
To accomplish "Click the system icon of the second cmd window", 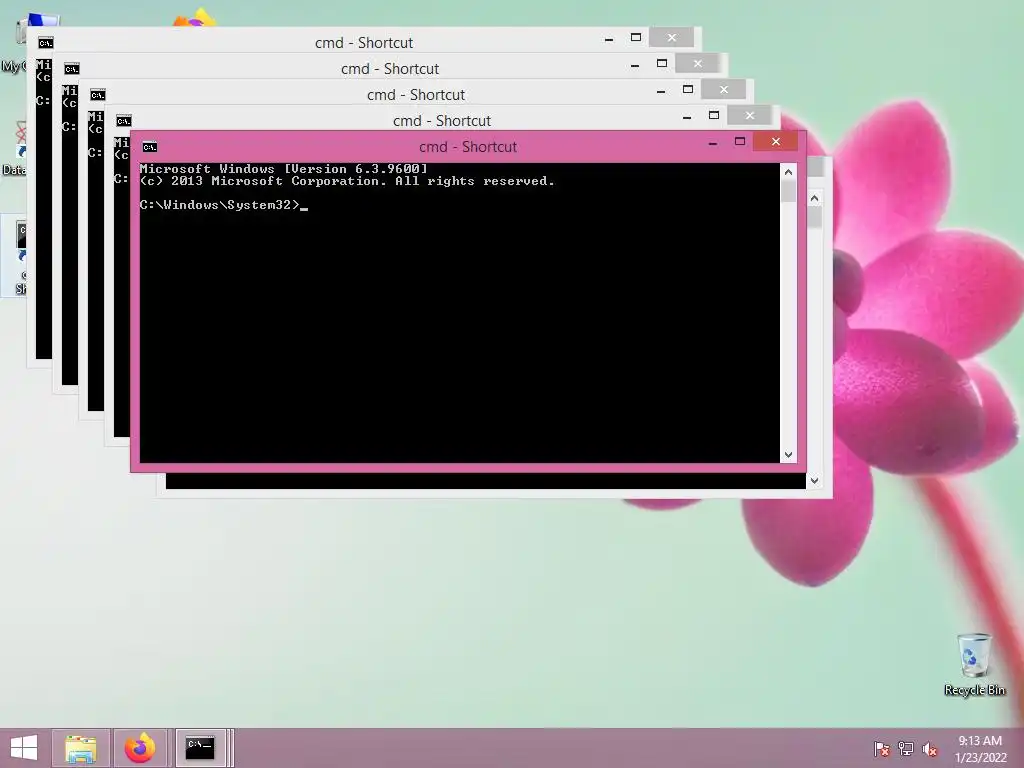I will point(71,69).
